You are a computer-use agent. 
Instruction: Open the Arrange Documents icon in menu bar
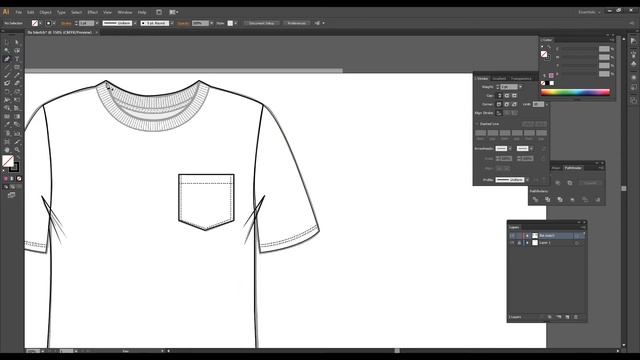[x=173, y=12]
